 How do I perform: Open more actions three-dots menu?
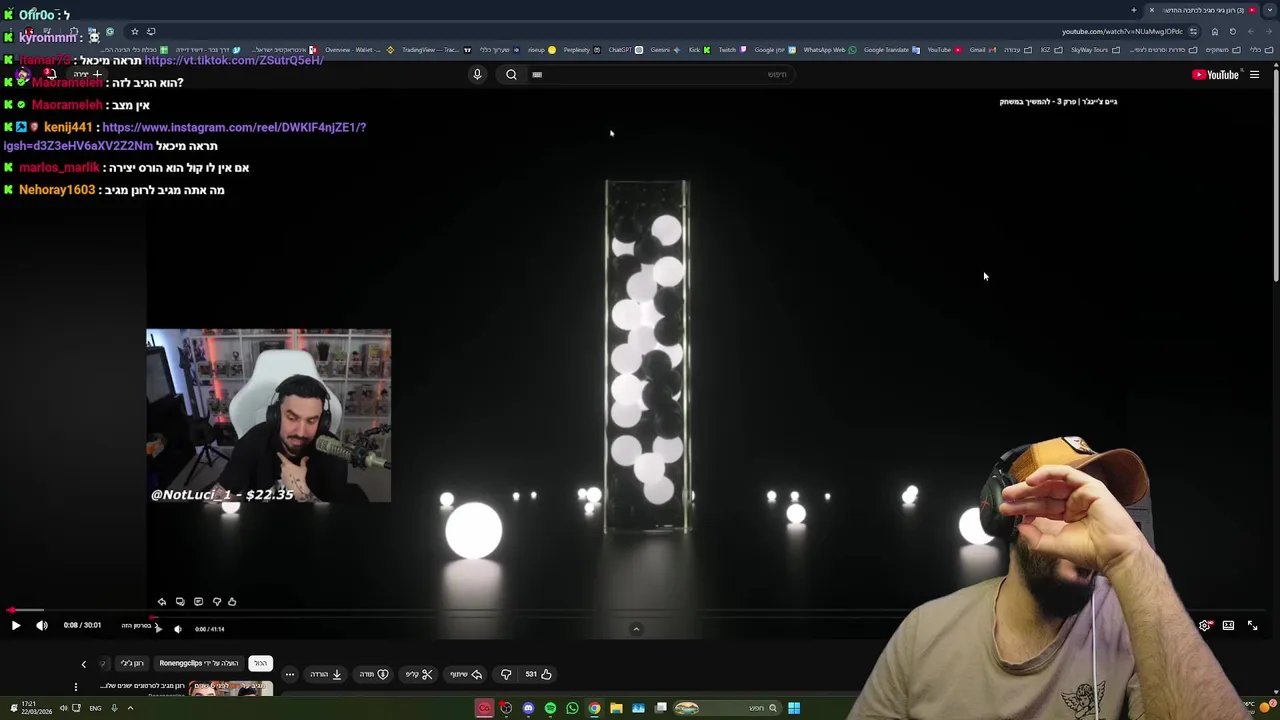point(290,674)
